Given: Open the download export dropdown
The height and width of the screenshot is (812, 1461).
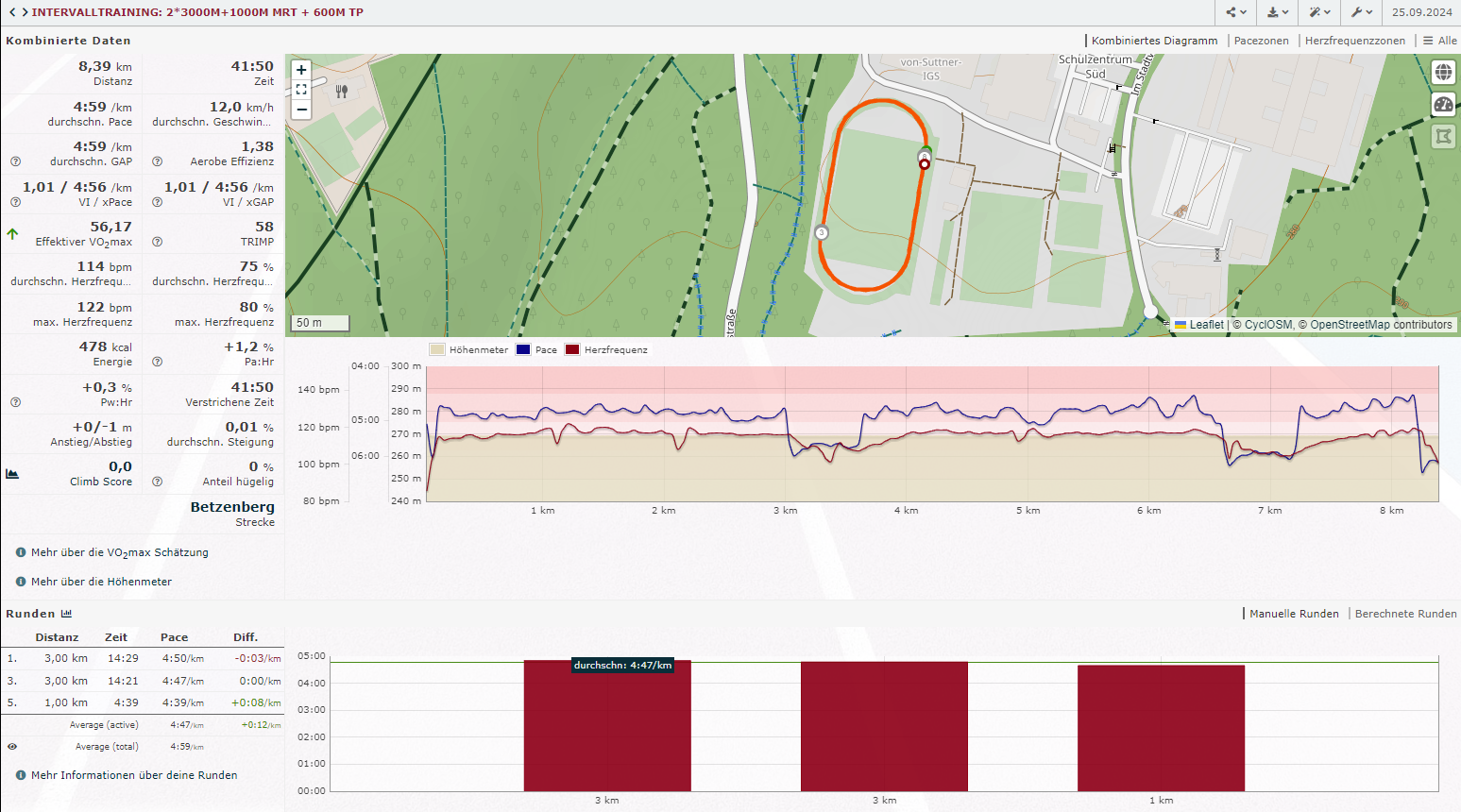Looking at the screenshot, I should click(1278, 12).
